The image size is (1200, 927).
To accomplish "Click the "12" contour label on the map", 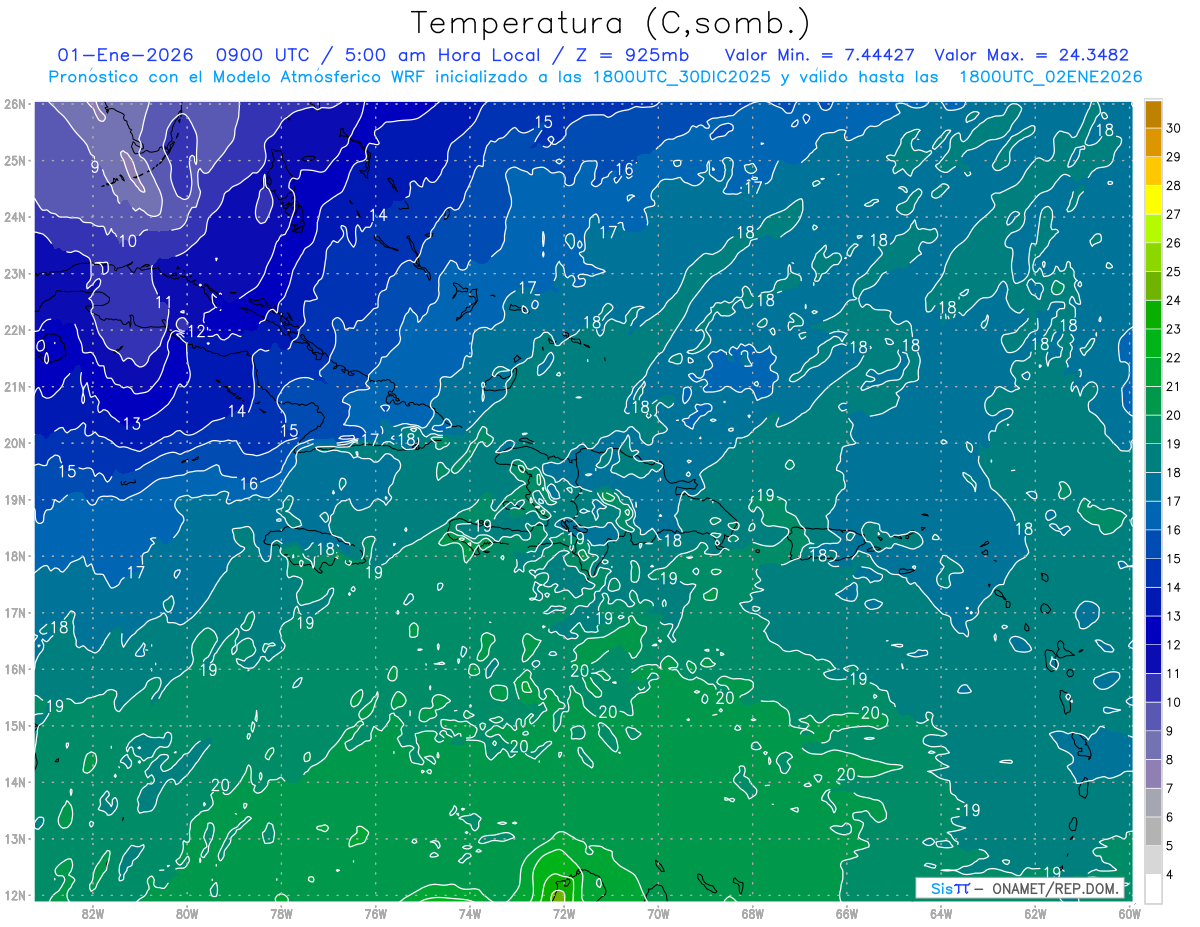I will [x=197, y=331].
